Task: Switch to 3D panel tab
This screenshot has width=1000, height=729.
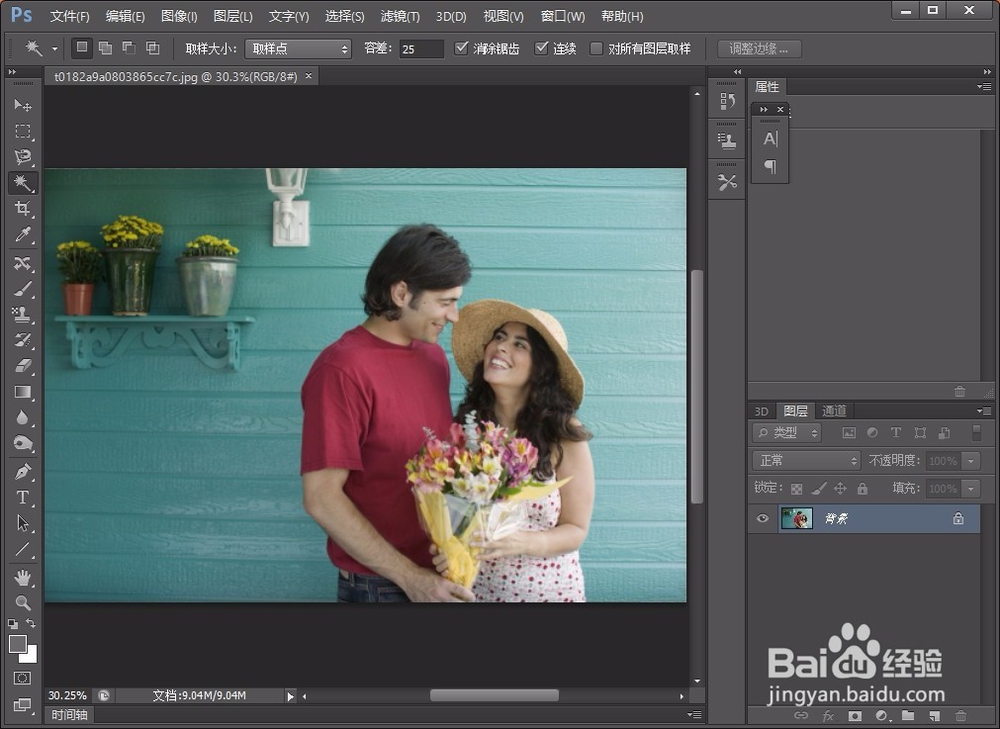Action: pos(761,411)
